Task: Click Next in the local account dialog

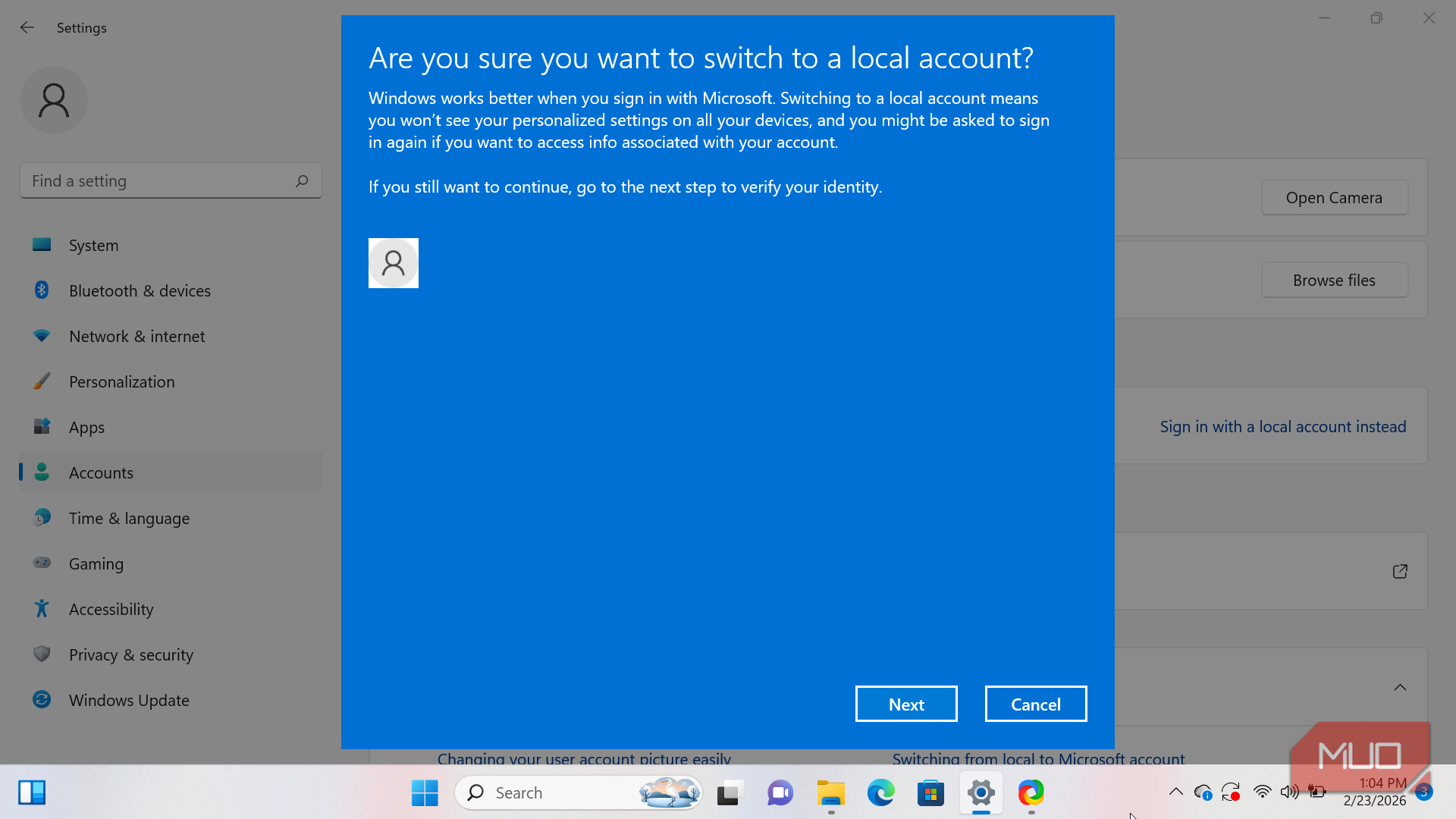Action: pos(906,704)
